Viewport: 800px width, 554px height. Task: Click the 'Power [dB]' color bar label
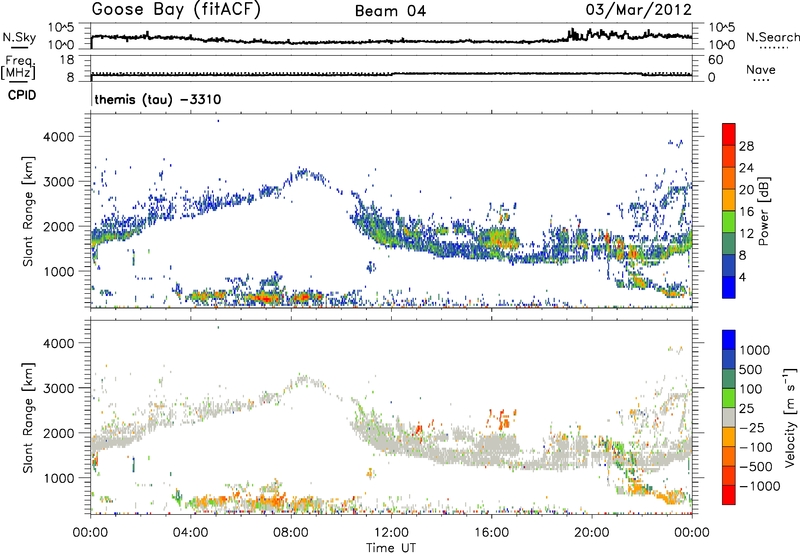[763, 211]
